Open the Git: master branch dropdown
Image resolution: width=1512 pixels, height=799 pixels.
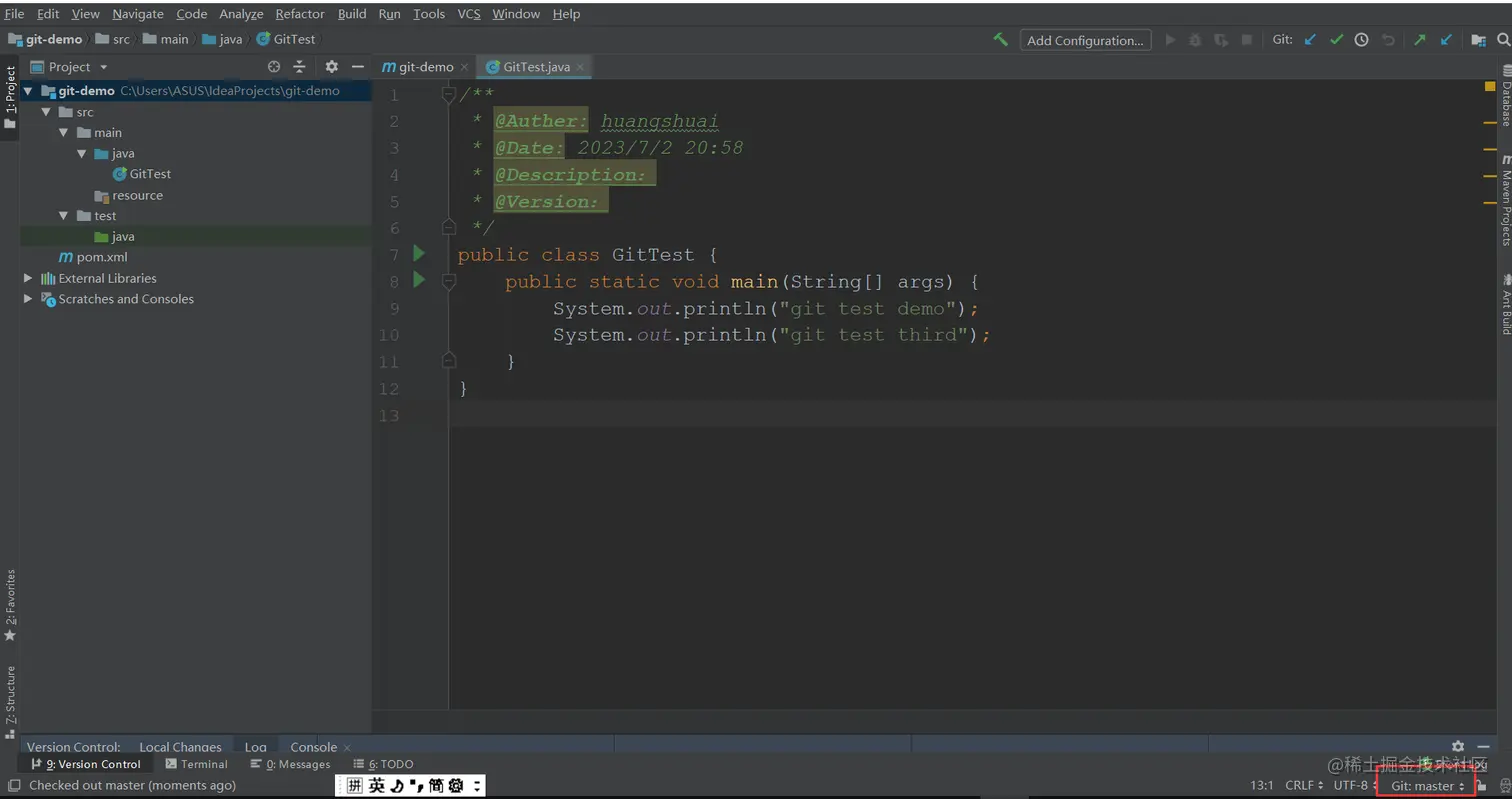pyautogui.click(x=1427, y=786)
